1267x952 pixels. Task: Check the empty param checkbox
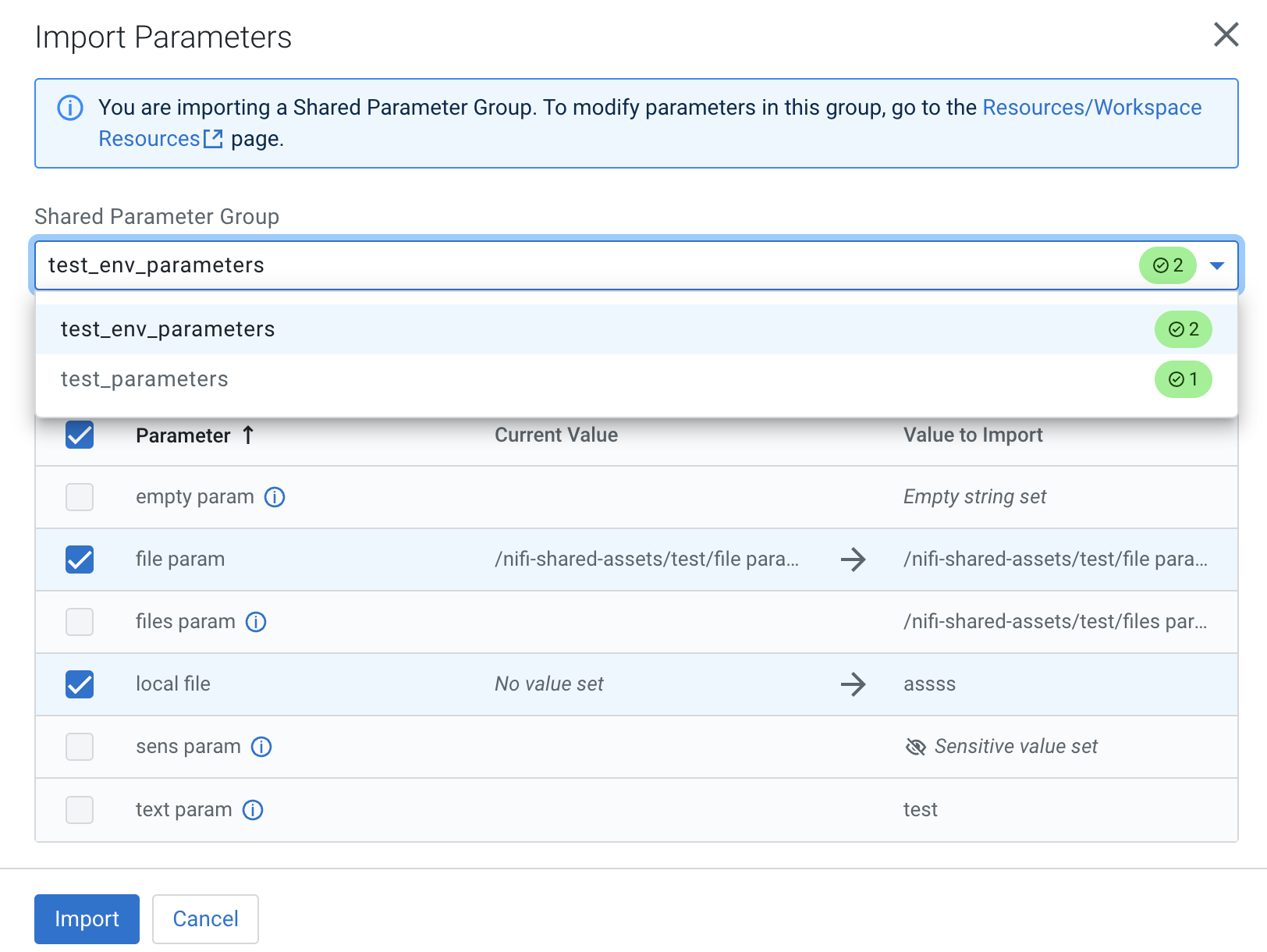80,497
